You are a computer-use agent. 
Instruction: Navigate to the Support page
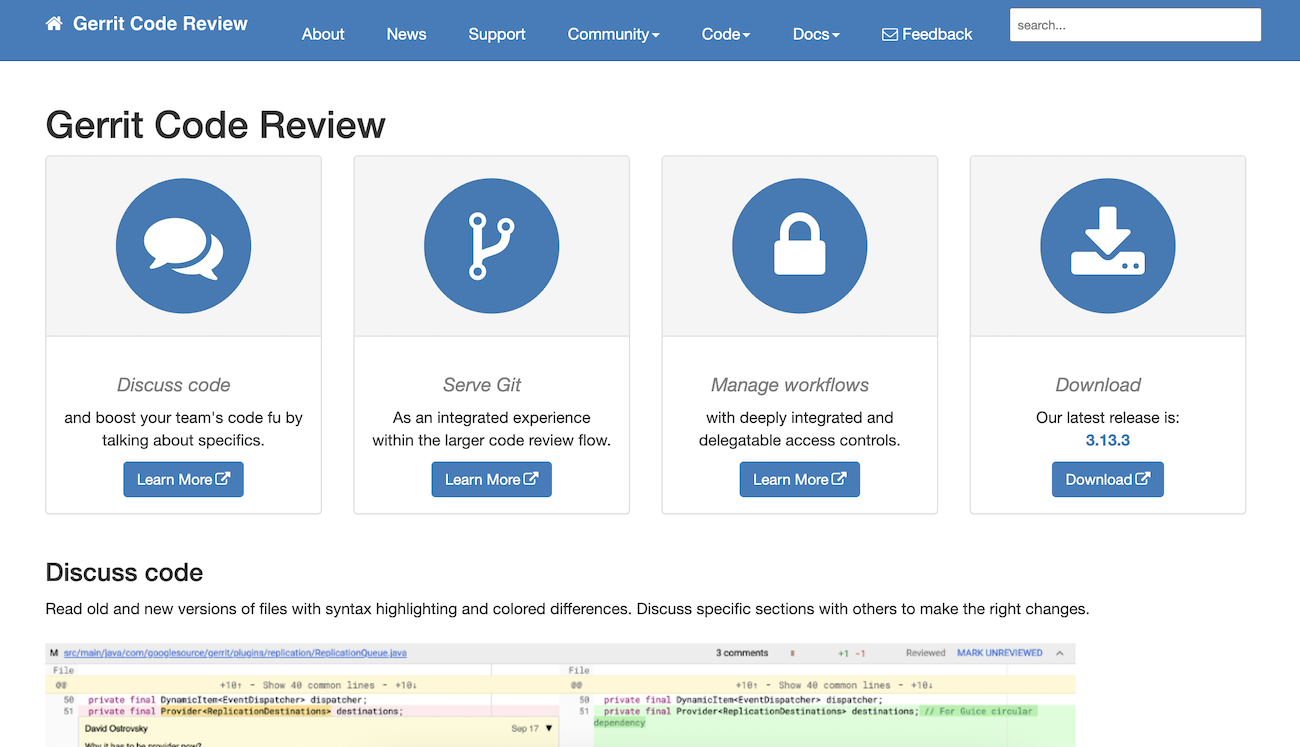click(496, 34)
